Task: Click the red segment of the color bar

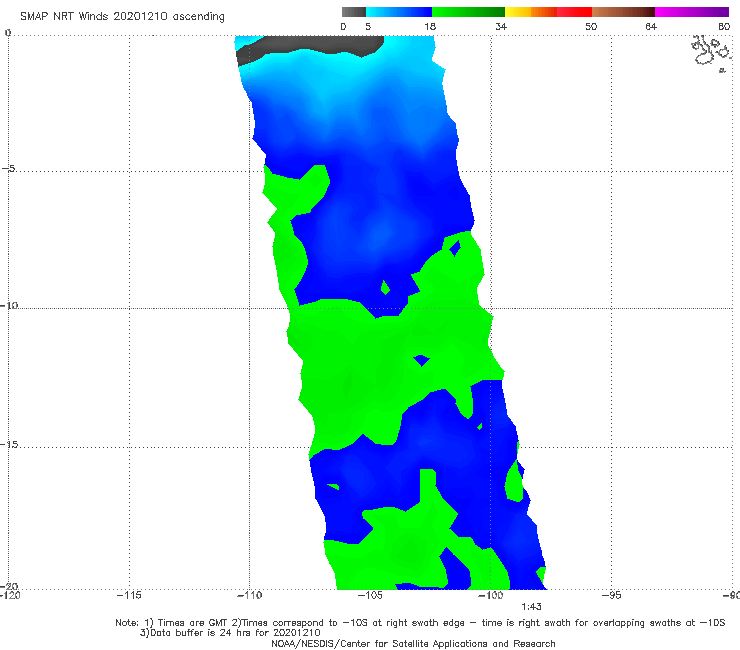Action: 574,12
